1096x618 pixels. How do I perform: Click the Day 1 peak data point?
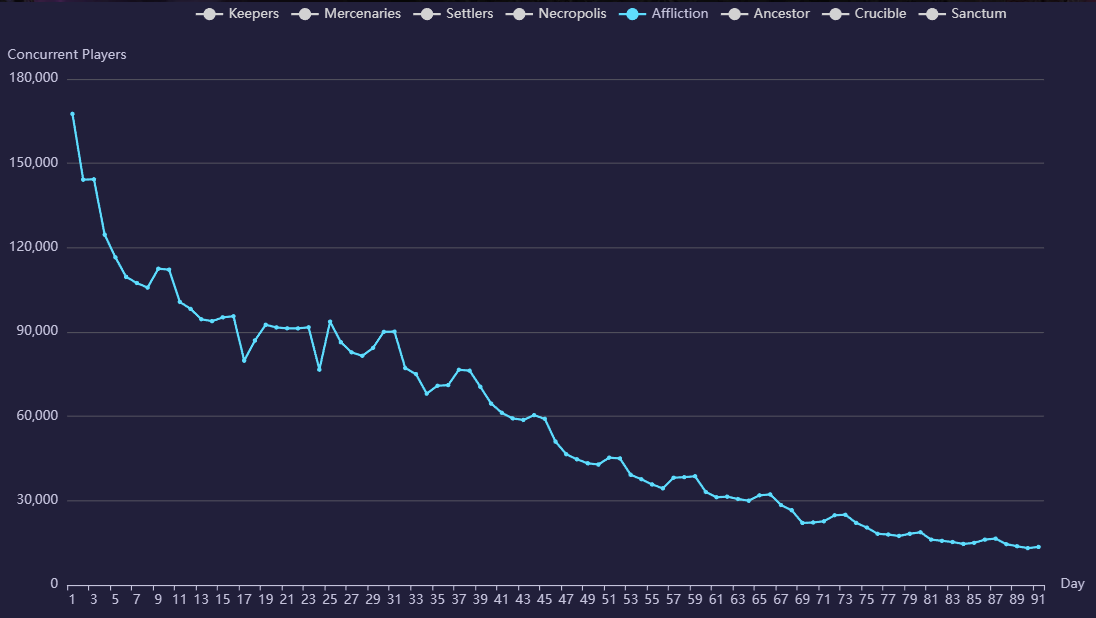tap(72, 114)
